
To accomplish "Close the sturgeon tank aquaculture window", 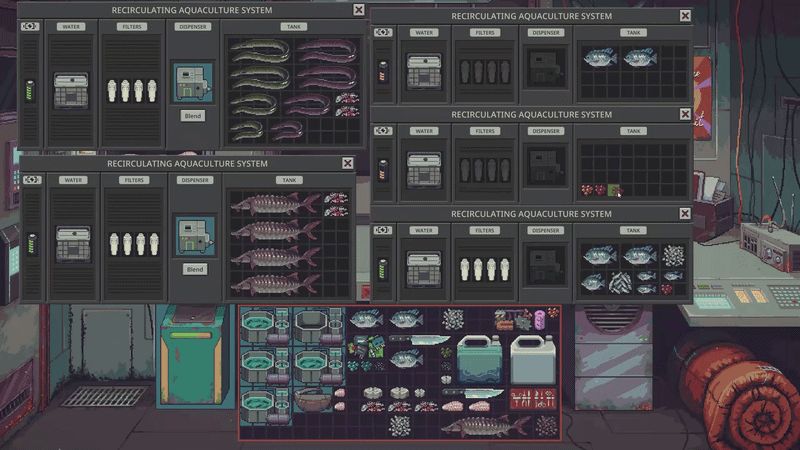I will click(x=347, y=163).
